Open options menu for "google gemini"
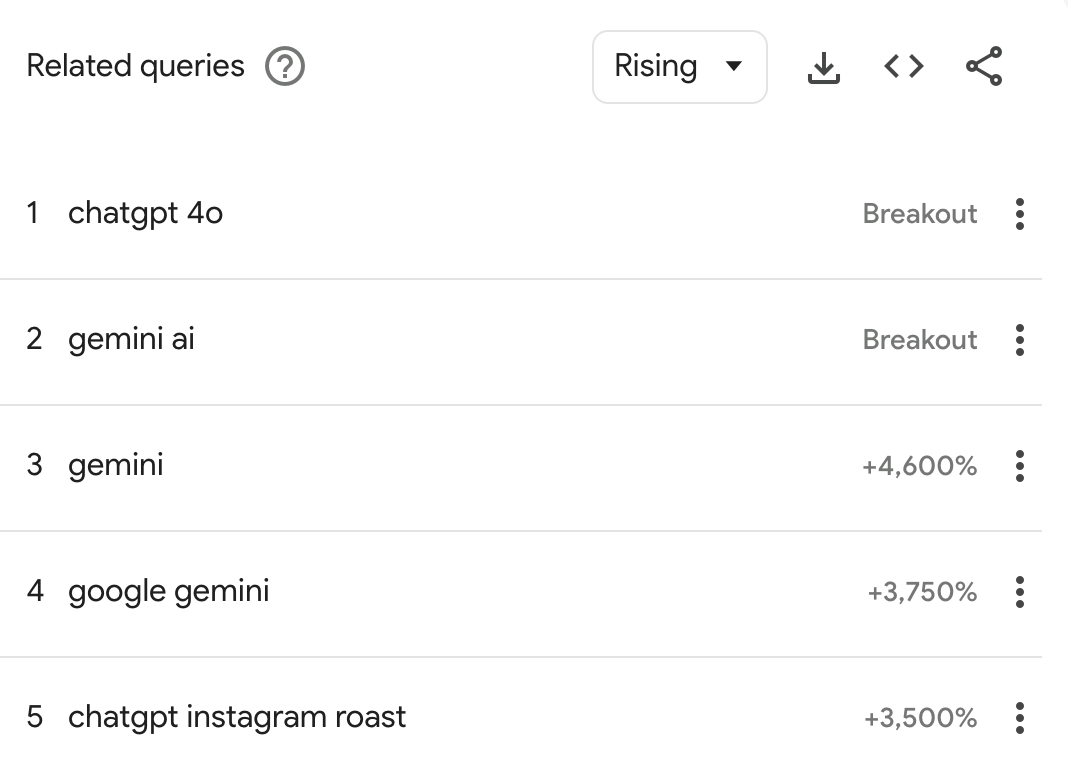 point(1019,592)
